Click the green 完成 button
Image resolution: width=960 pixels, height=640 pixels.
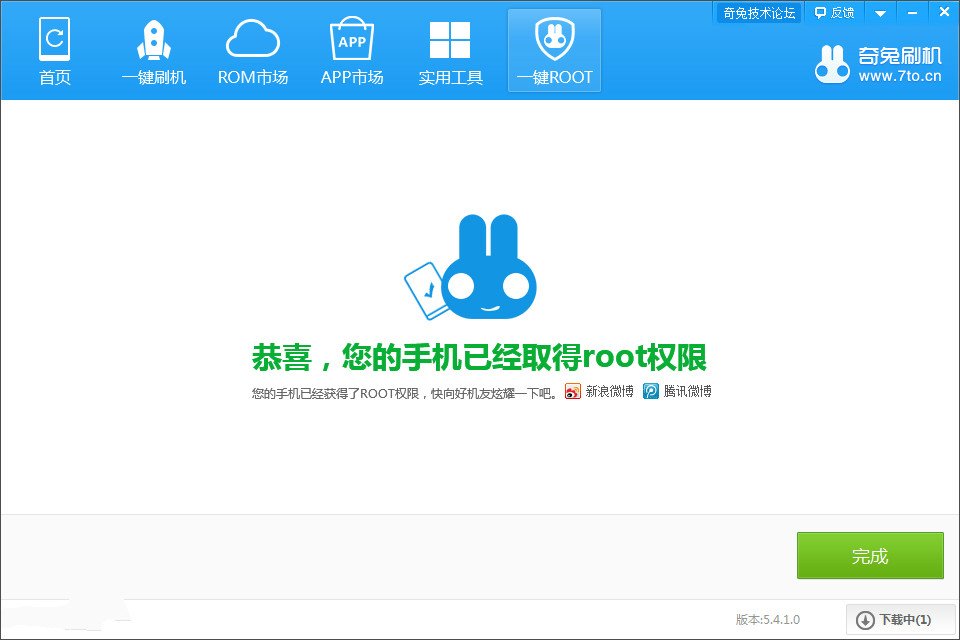tap(870, 556)
